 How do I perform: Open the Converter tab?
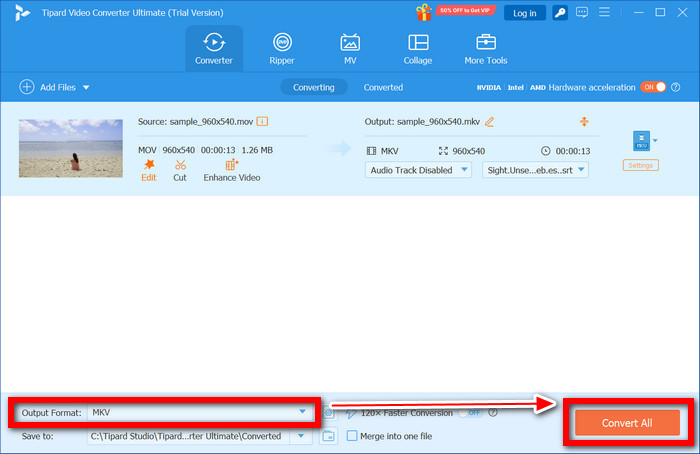coord(214,49)
